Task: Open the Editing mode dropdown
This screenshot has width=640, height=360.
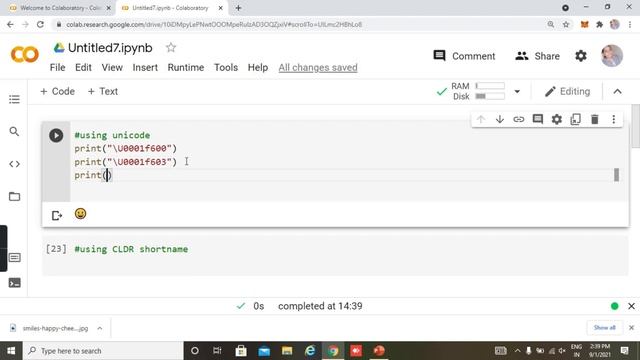Action: (567, 91)
